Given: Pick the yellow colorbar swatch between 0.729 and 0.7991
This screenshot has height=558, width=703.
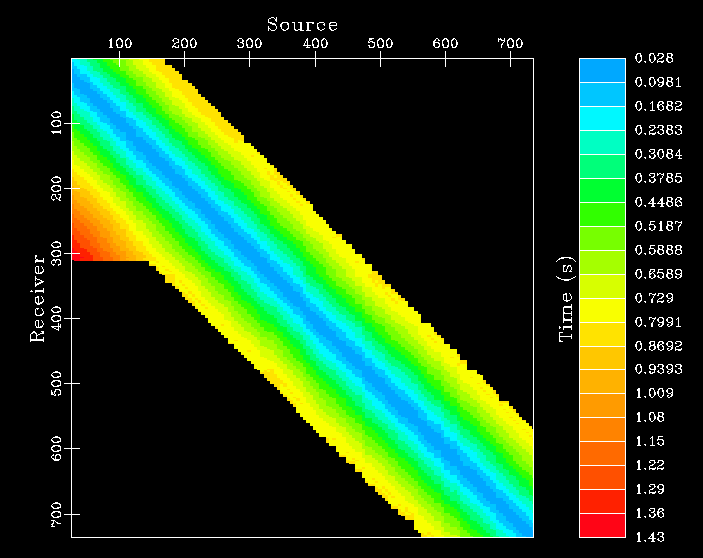Looking at the screenshot, I should pyautogui.click(x=602, y=310).
